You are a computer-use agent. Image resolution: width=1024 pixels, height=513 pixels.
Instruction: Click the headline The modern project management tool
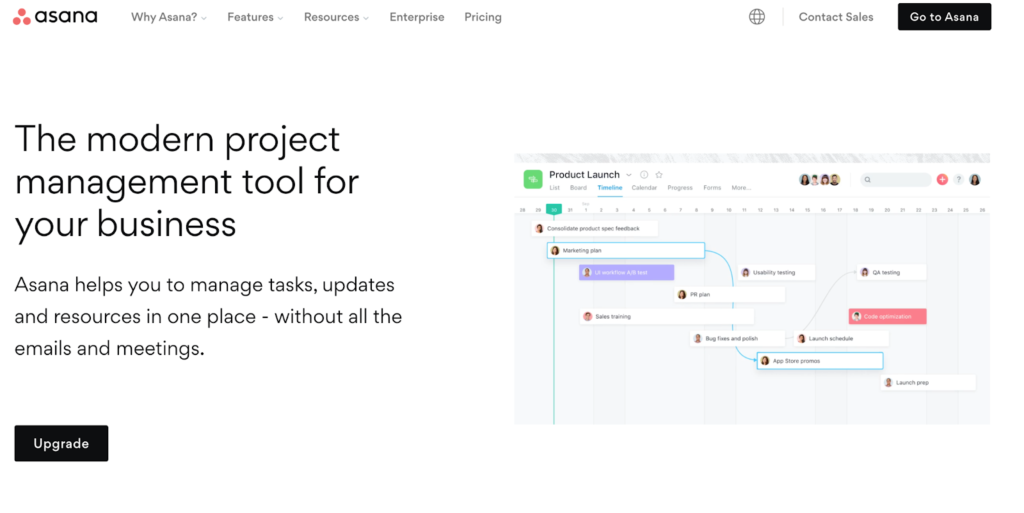click(187, 181)
